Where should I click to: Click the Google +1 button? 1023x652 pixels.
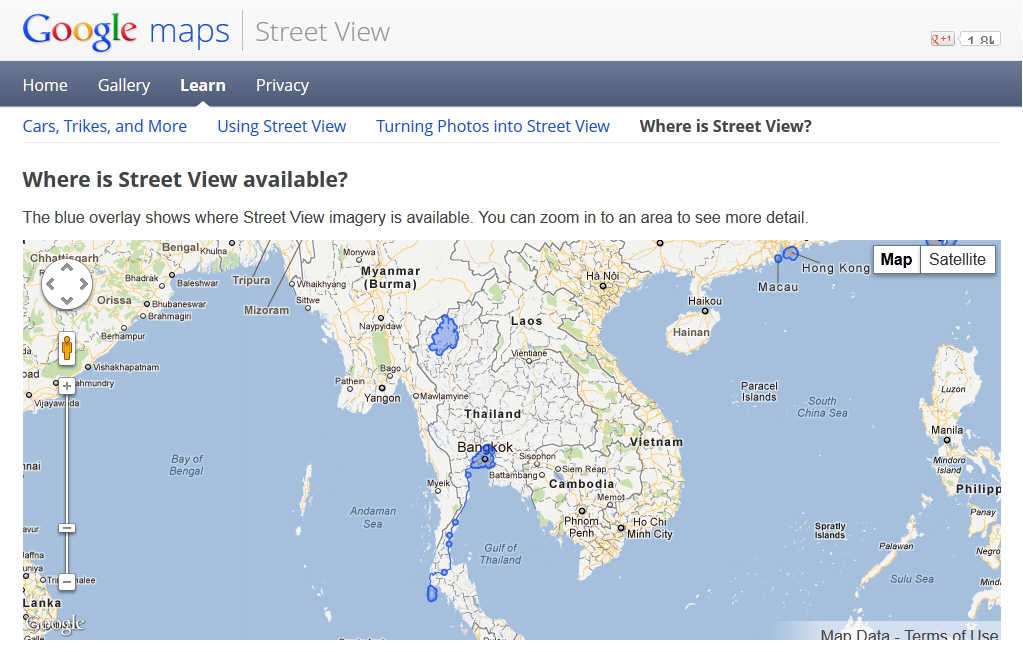(x=942, y=39)
